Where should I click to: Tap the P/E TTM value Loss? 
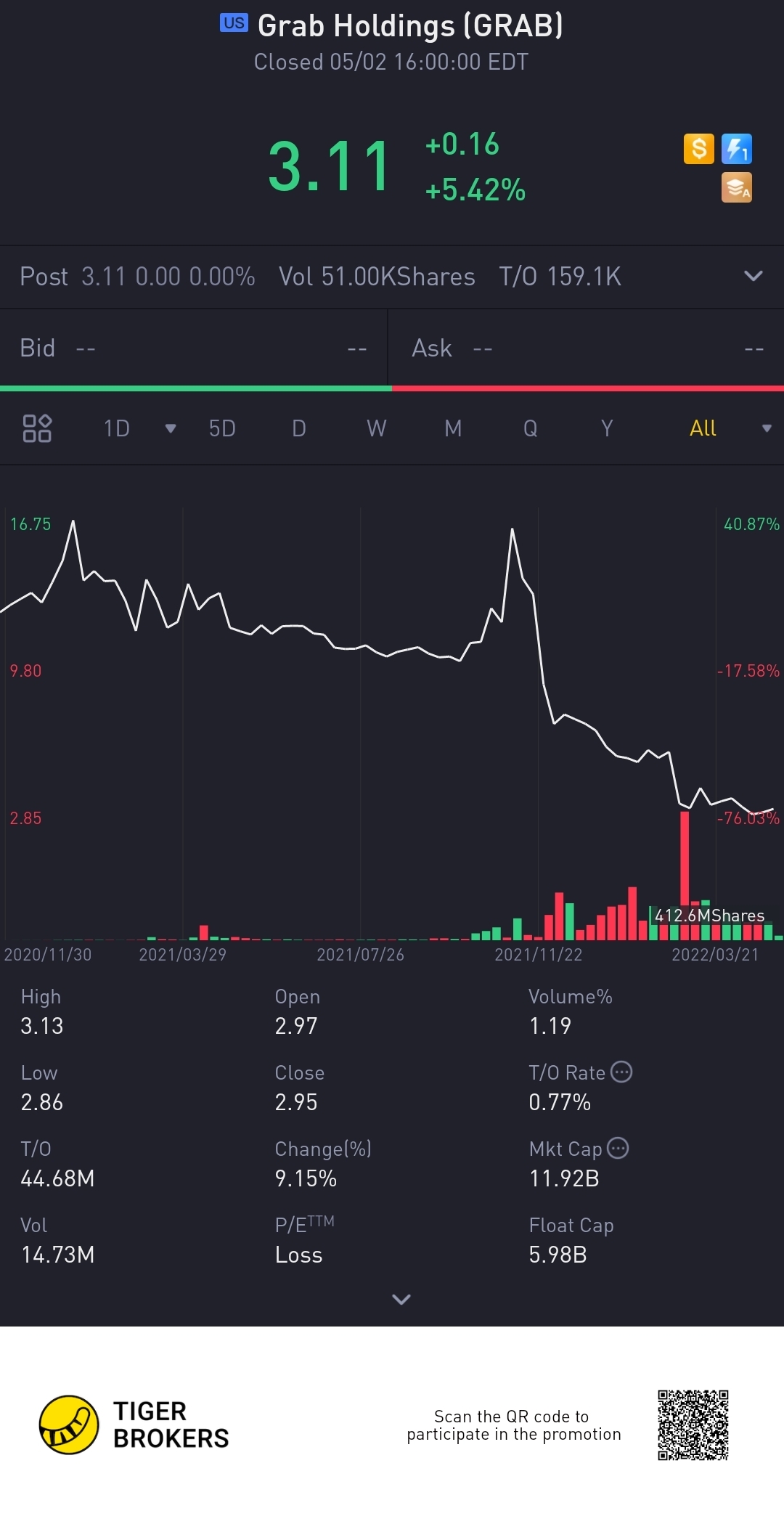tap(298, 1255)
